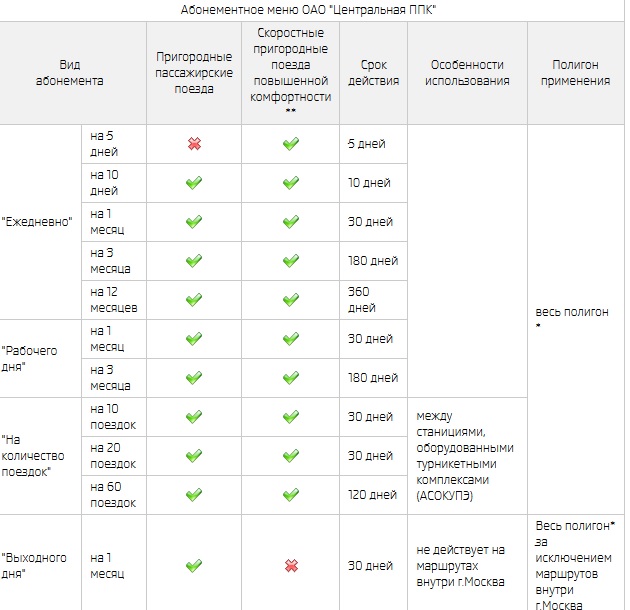Click the "Срок действия" column header
This screenshot has width=630, height=610.
coord(374,73)
